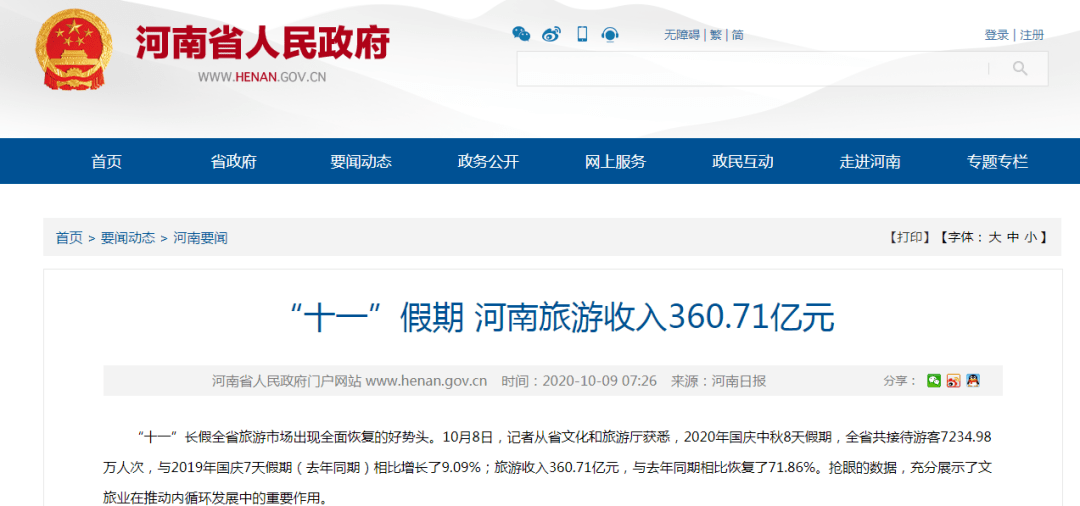The width and height of the screenshot is (1080, 506).
Task: Click the 河南省人民政府门户网站 www.henan.gov.cn text
Action: click(x=349, y=381)
